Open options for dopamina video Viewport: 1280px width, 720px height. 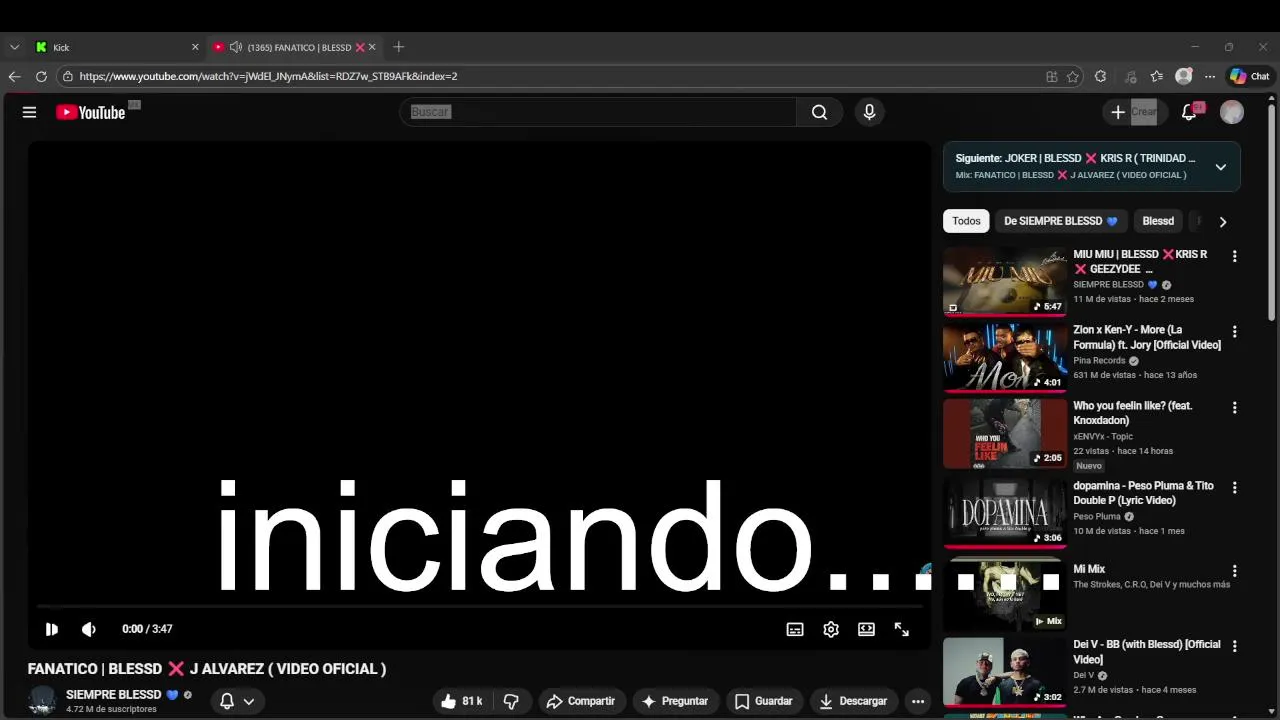coord(1234,488)
